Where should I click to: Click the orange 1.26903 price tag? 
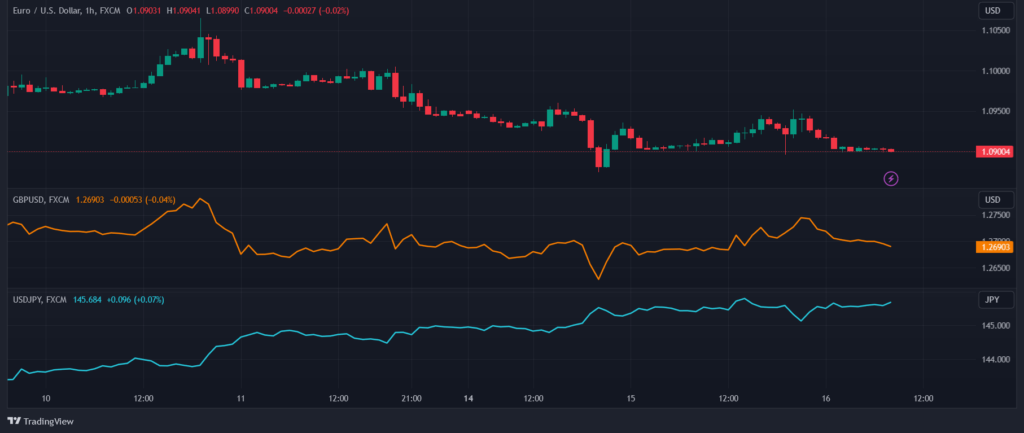point(995,247)
